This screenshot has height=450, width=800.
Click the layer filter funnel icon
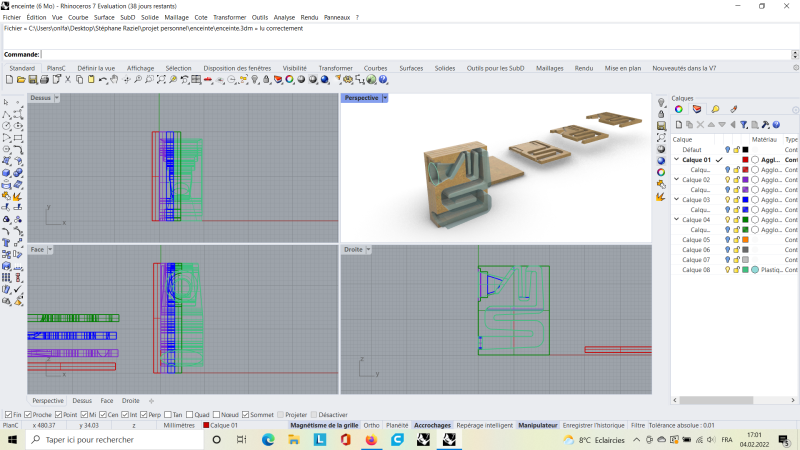(x=744, y=124)
